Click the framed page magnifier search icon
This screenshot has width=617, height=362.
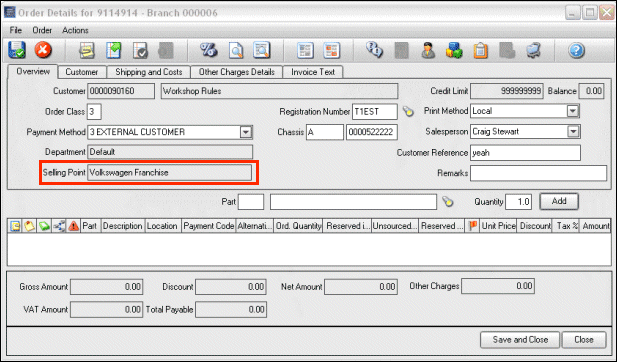click(x=262, y=50)
